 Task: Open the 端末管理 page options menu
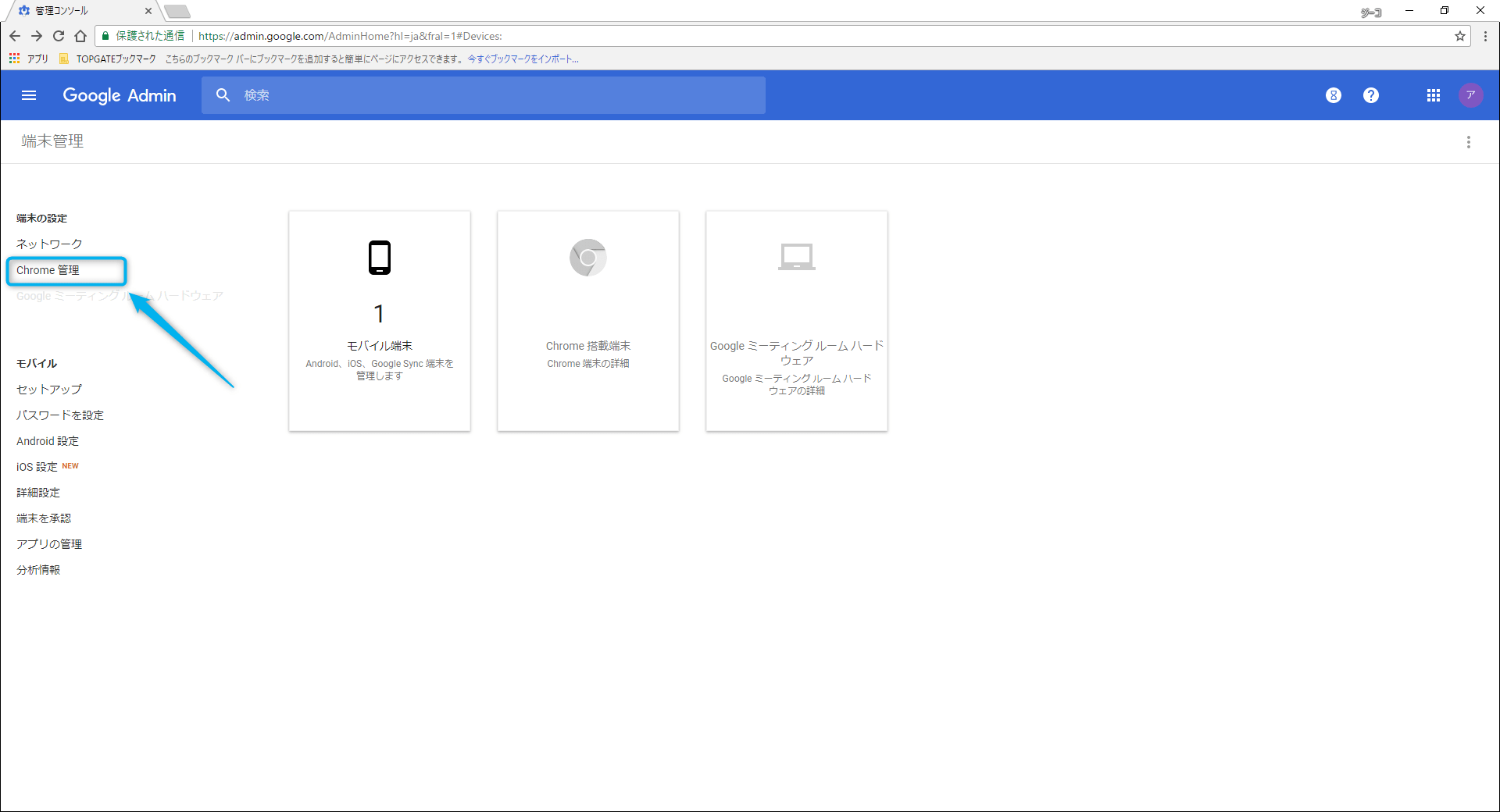tap(1469, 142)
